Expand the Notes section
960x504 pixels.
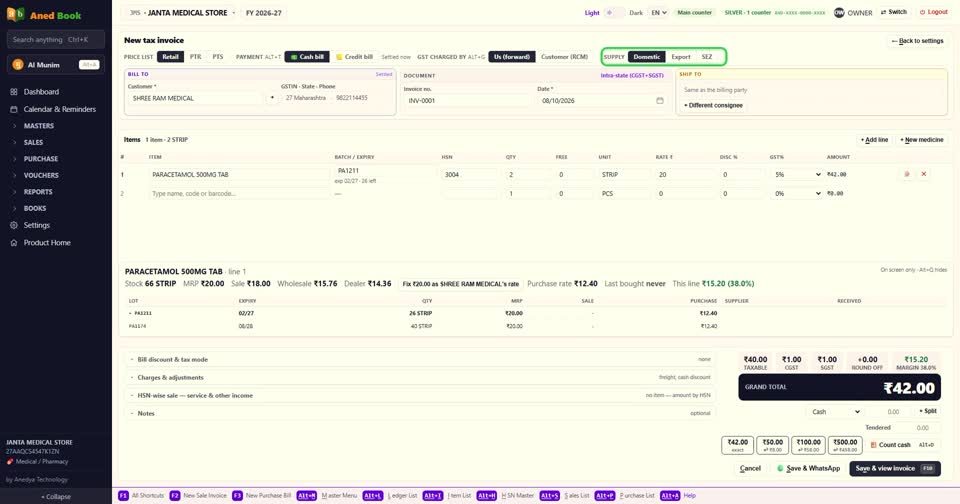coord(419,413)
